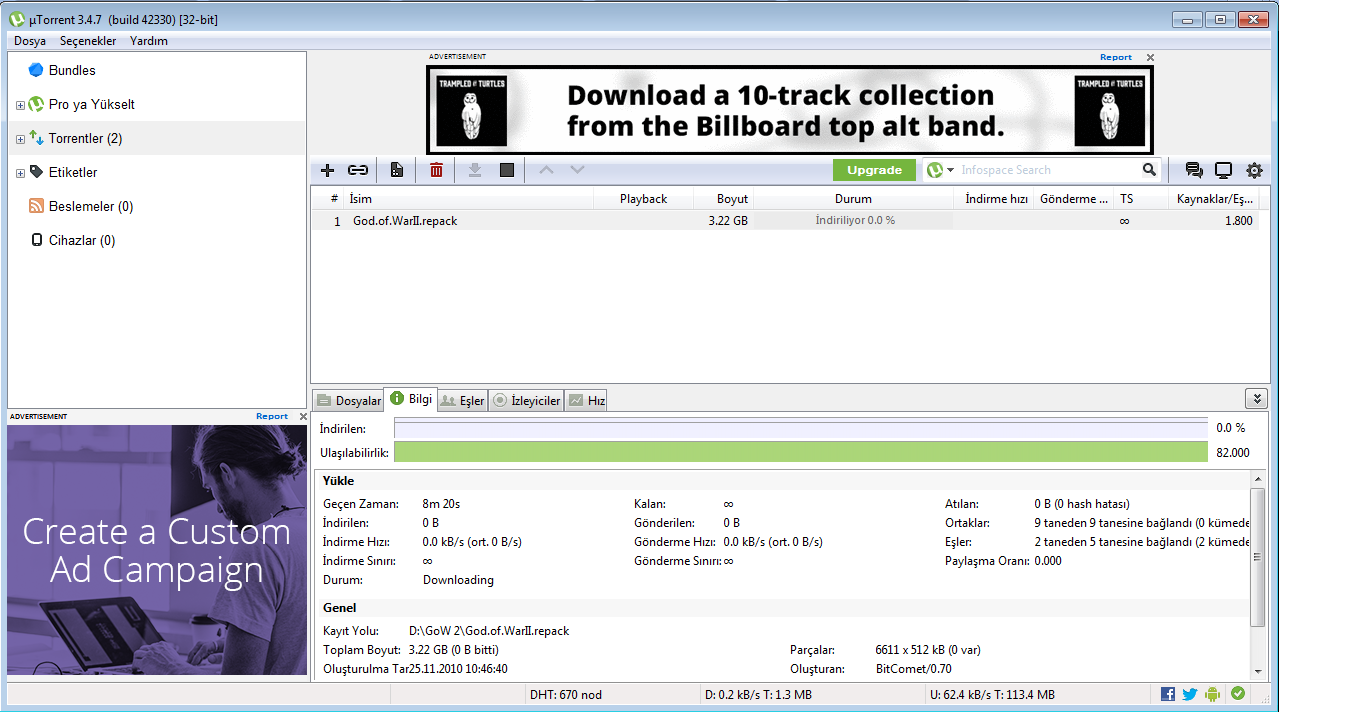
Task: Sort by the Playback column header
Action: (644, 199)
